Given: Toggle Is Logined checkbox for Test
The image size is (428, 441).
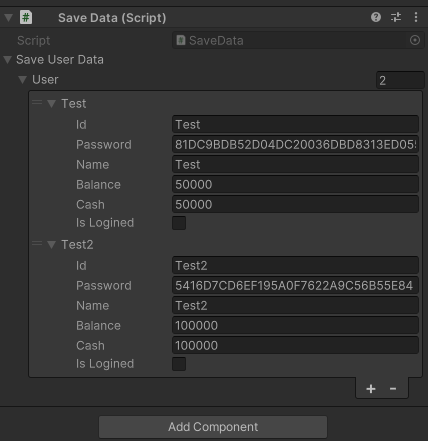Looking at the screenshot, I should point(179,223).
